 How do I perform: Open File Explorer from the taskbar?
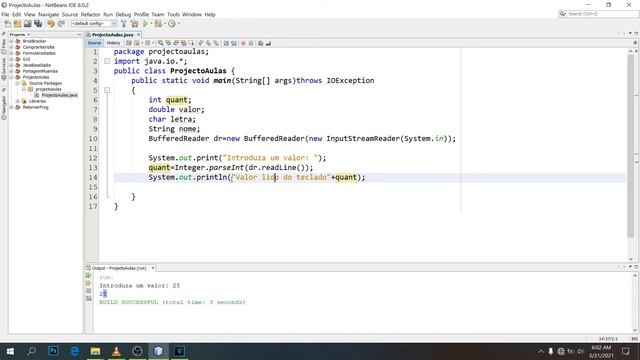pyautogui.click(x=96, y=351)
